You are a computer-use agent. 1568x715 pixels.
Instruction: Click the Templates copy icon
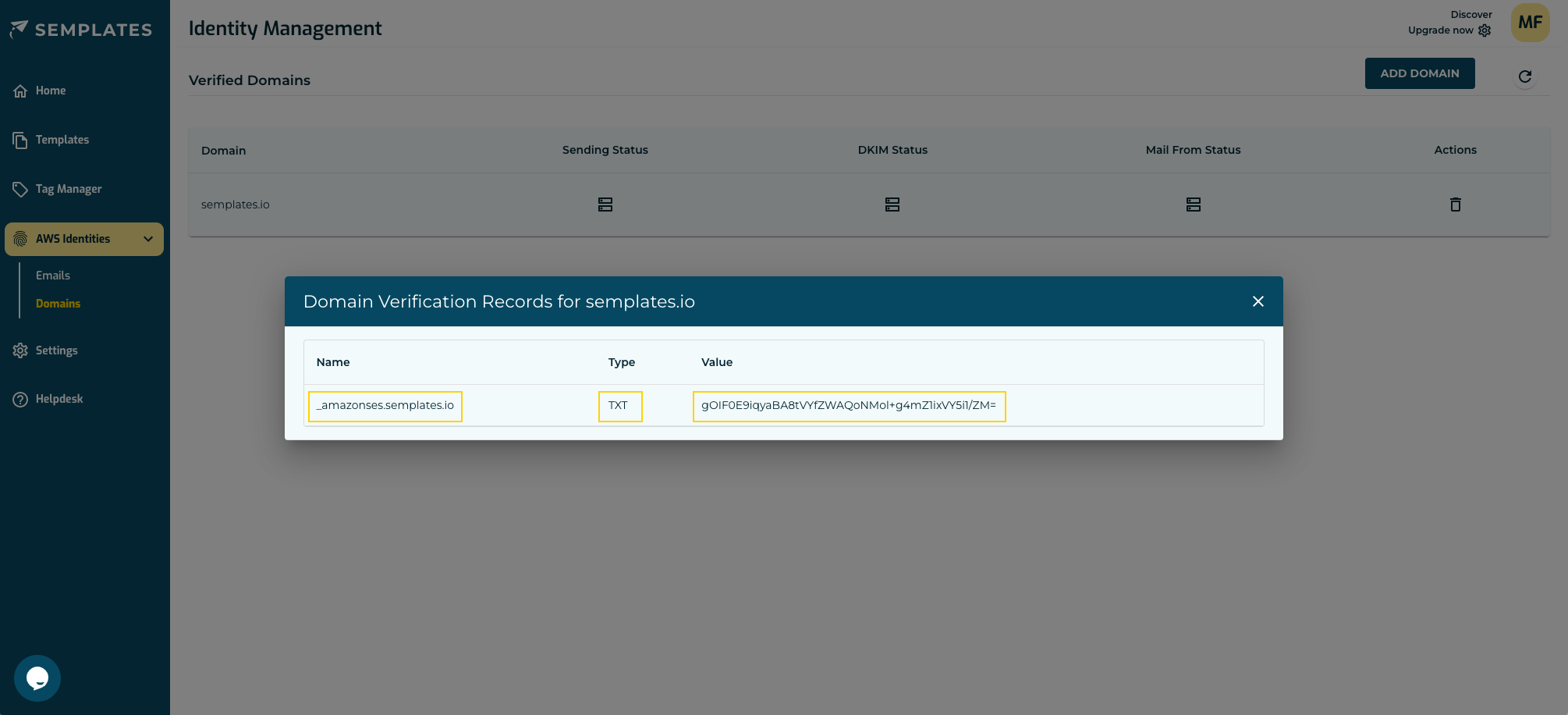click(x=20, y=140)
